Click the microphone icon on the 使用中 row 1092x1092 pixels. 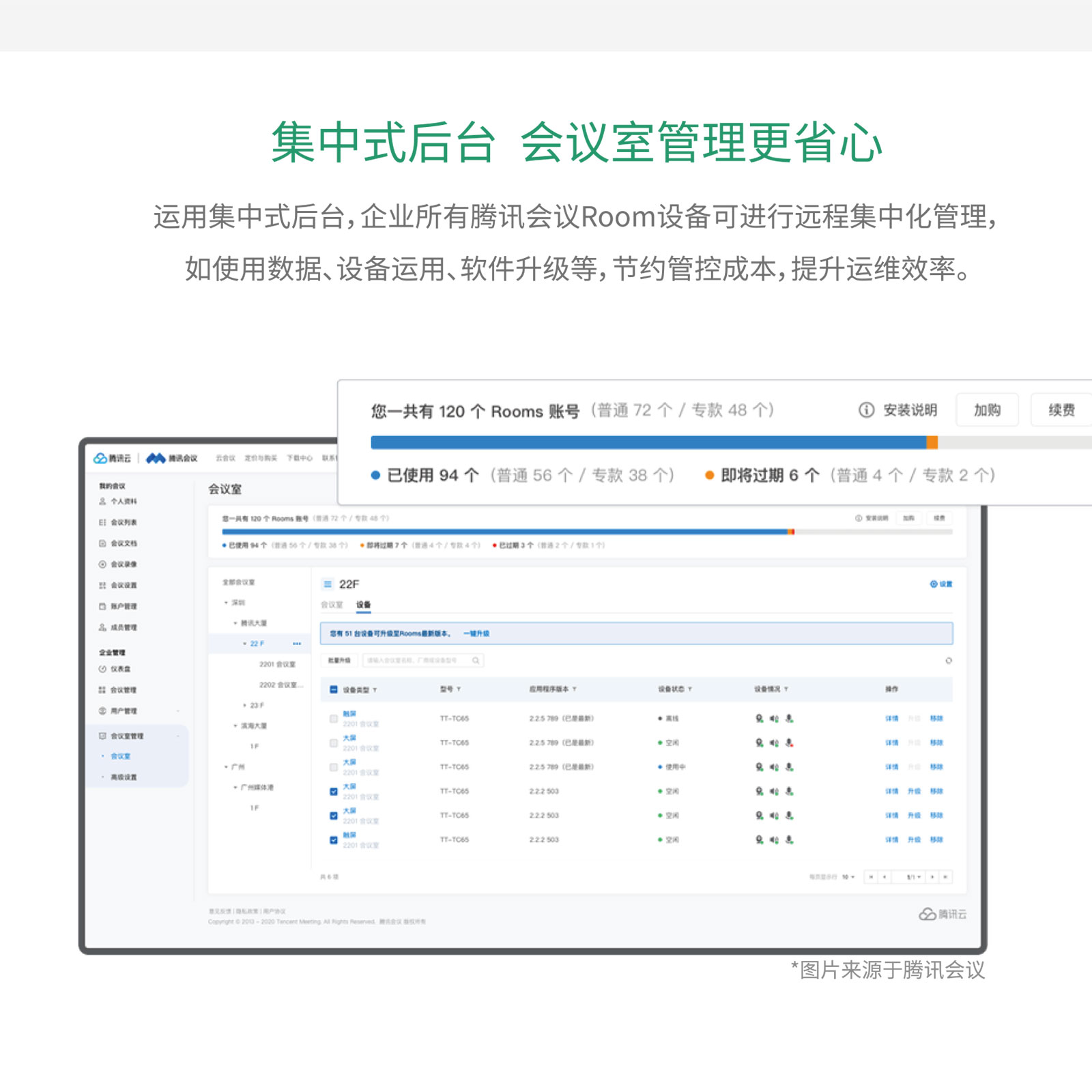click(x=789, y=767)
